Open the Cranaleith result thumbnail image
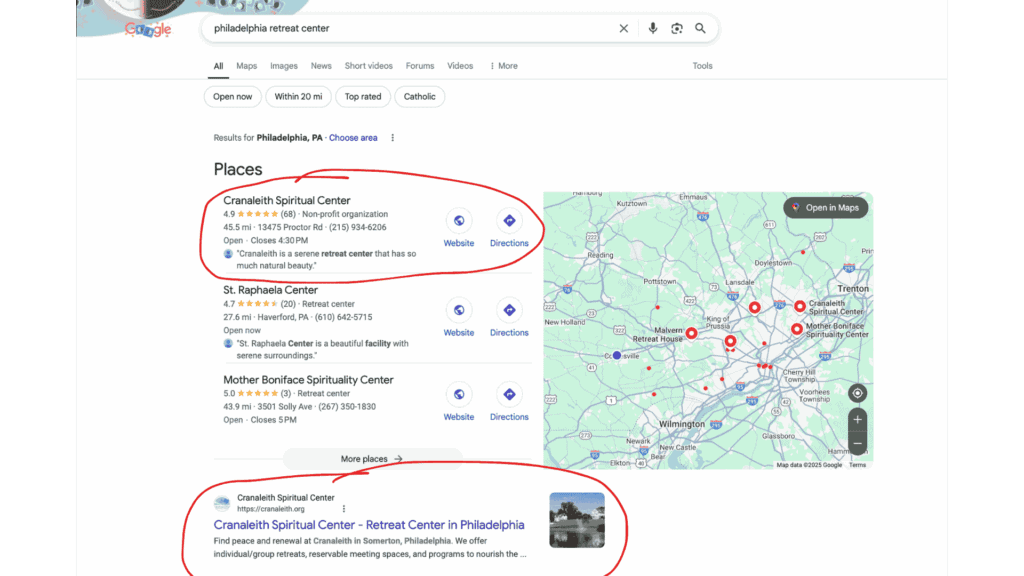 [x=577, y=520]
